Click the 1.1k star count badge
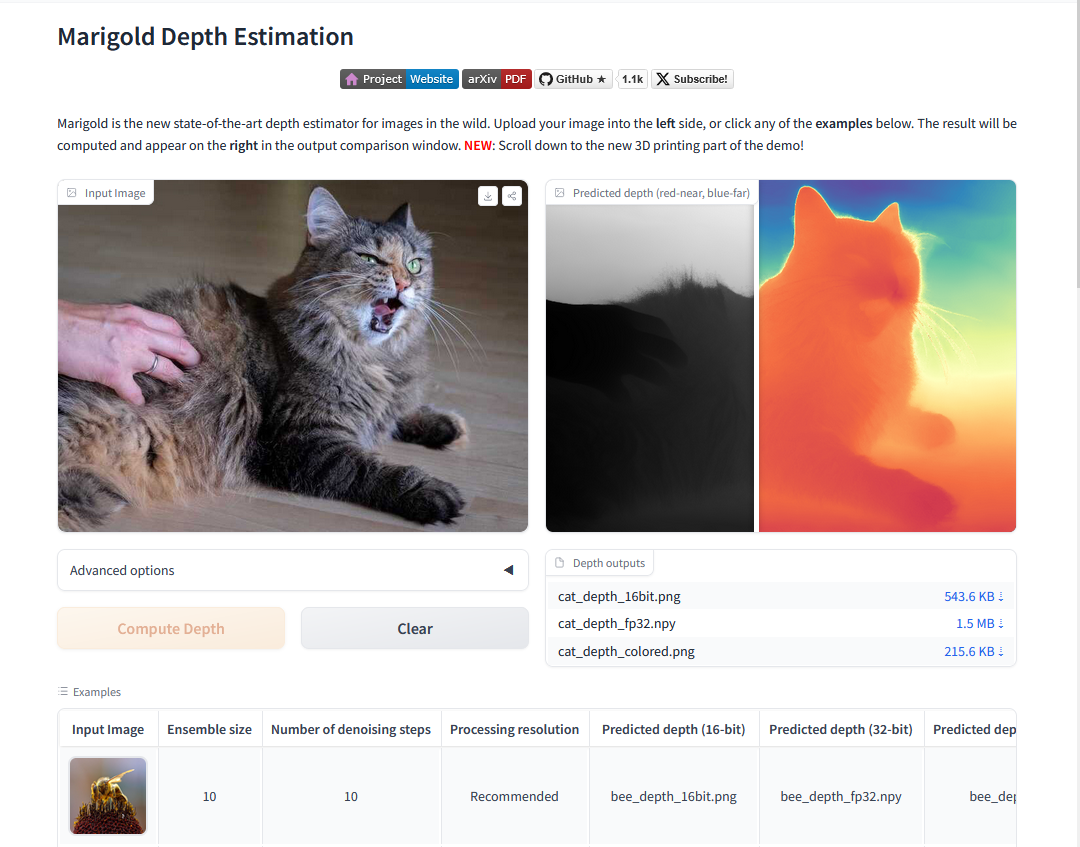This screenshot has height=847, width=1080. point(632,79)
